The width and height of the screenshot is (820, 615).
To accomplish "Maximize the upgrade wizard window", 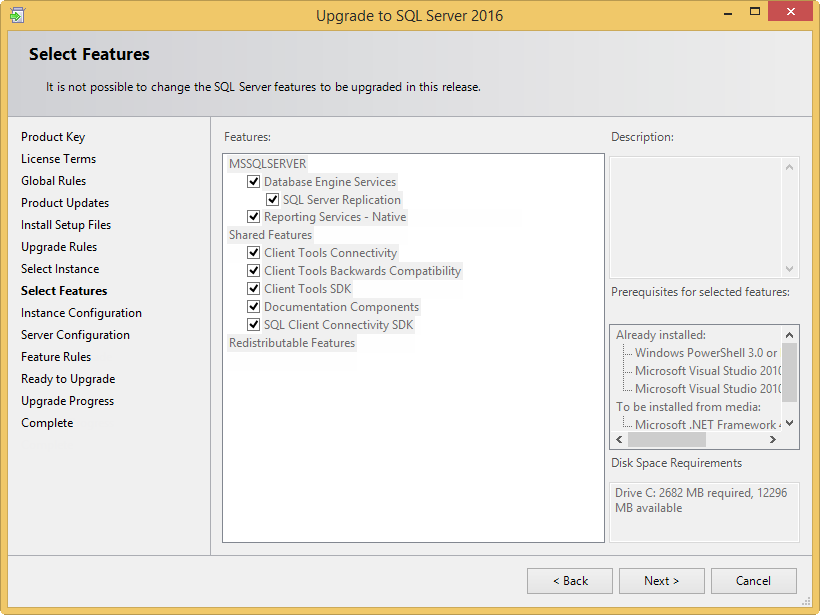I will [755, 12].
